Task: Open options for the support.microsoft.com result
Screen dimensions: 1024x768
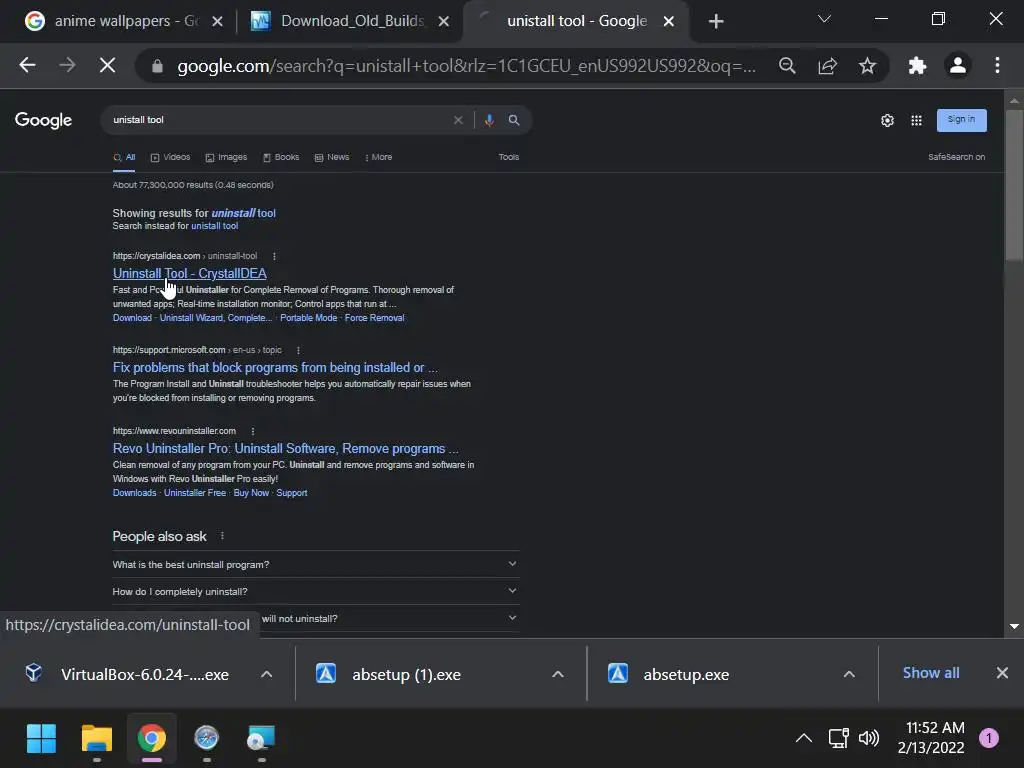Action: click(298, 350)
